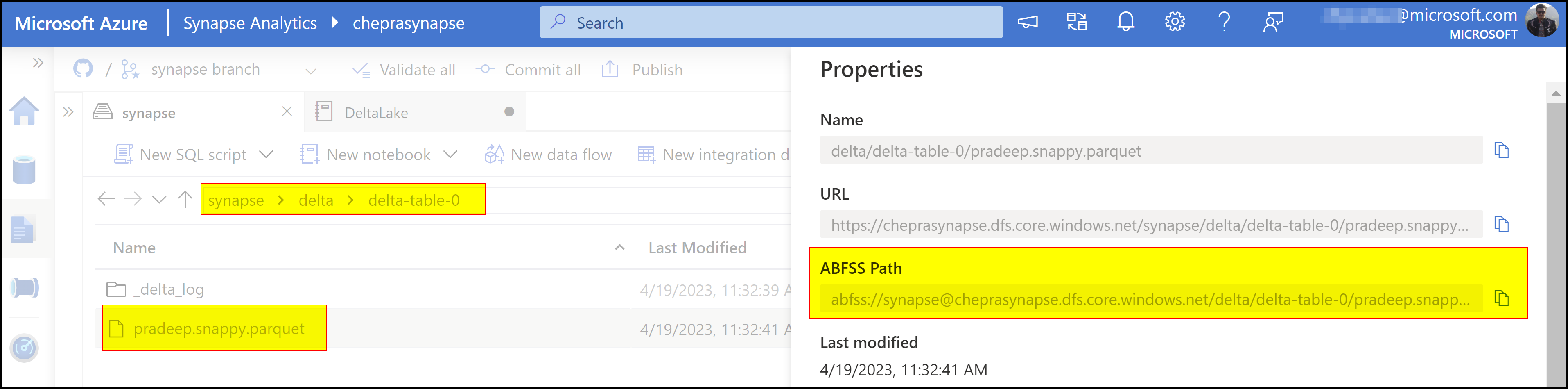
Task: Click the GitHub repository icon
Action: click(84, 69)
